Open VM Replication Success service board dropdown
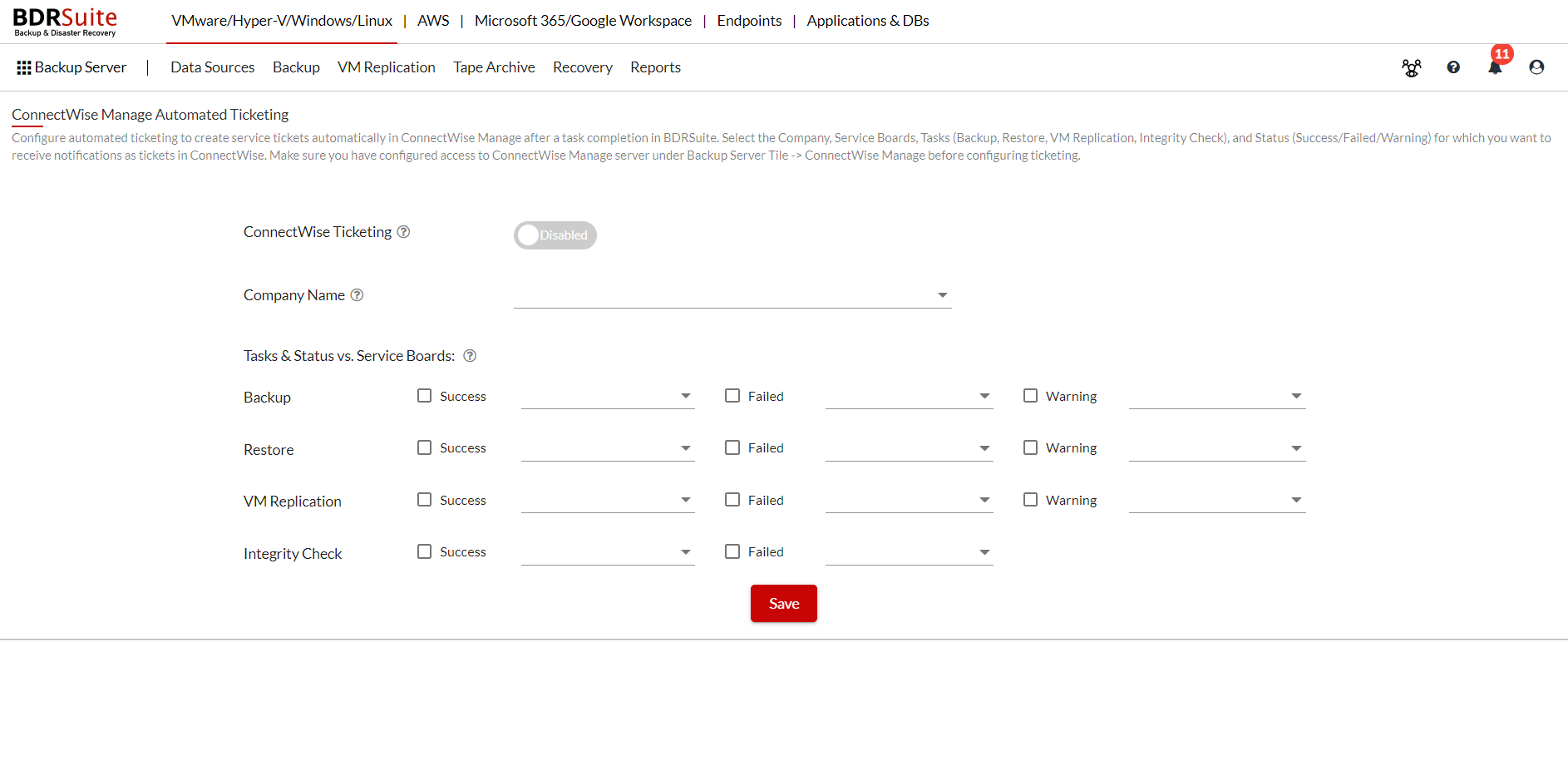Screen dimensions: 1568x761 [x=608, y=501]
